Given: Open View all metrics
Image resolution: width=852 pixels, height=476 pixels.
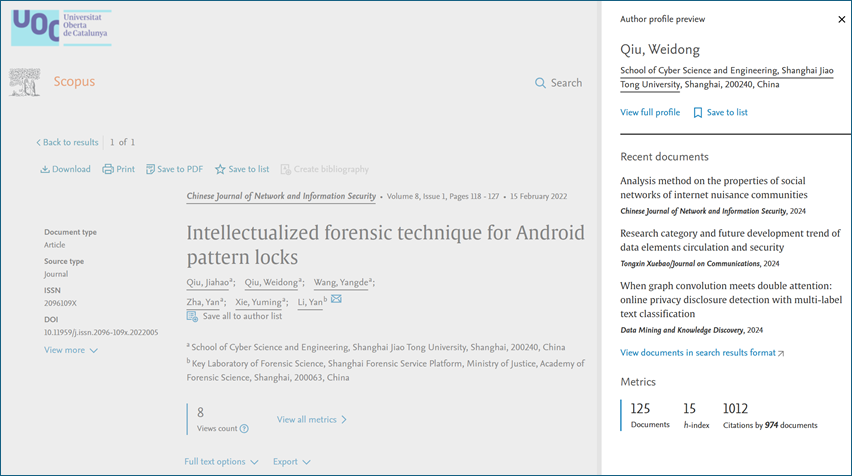Looking at the screenshot, I should click(311, 420).
